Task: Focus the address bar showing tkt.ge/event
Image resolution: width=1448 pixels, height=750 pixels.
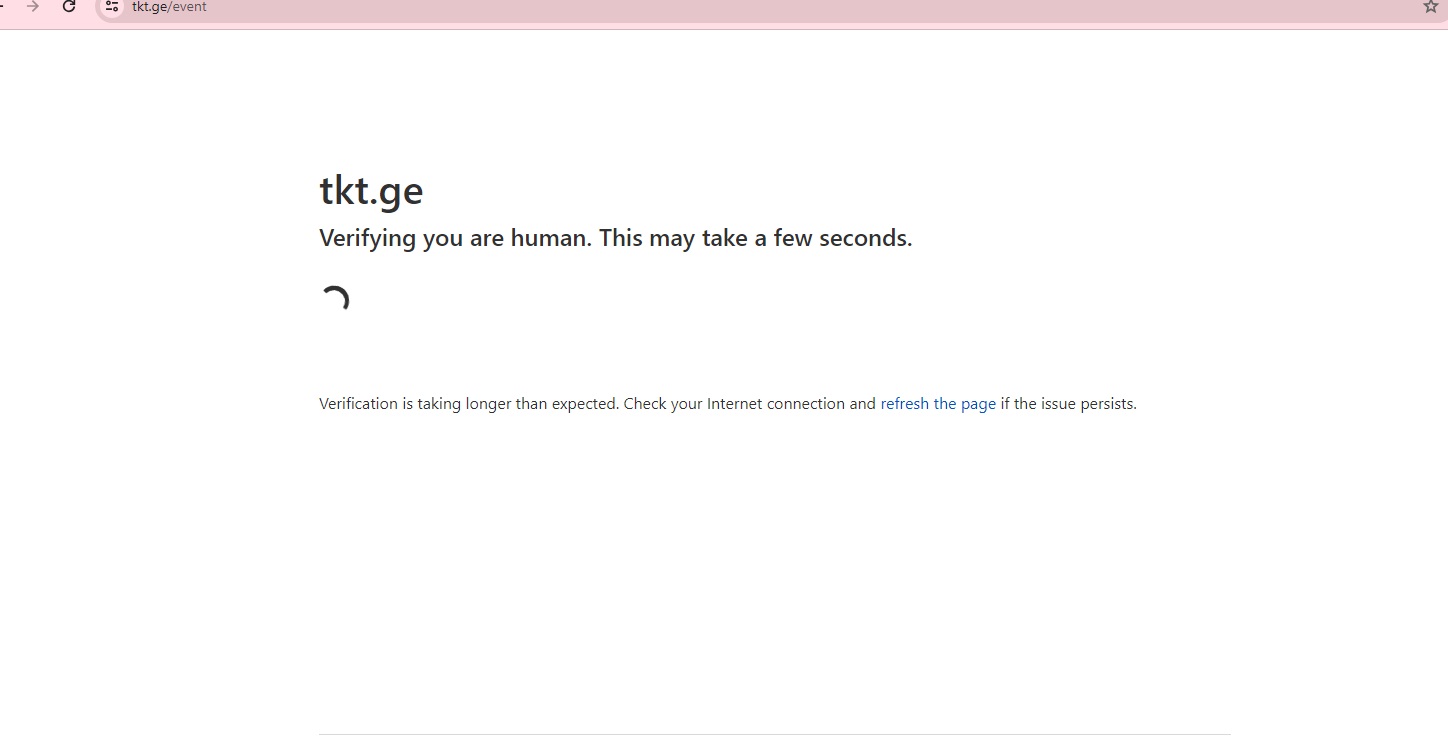Action: tap(770, 7)
